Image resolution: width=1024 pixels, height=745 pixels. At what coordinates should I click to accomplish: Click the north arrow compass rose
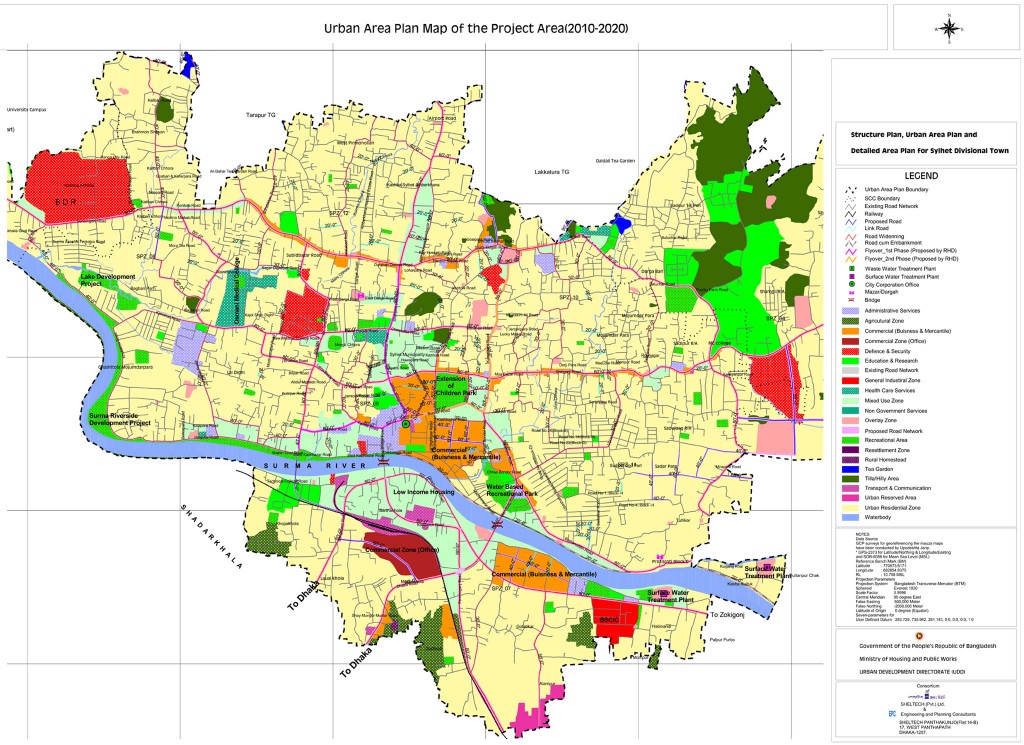949,28
